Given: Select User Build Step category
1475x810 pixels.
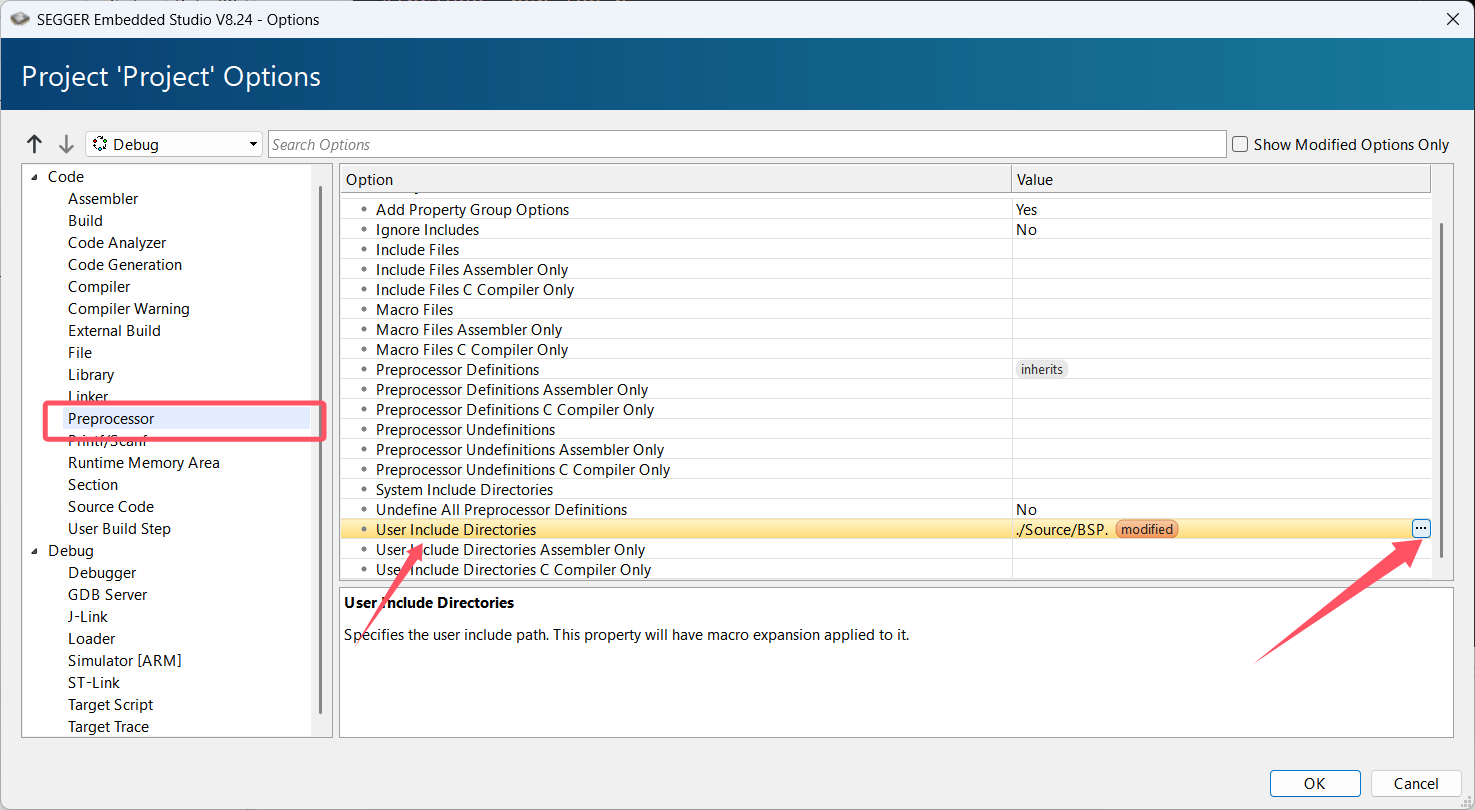Looking at the screenshot, I should pyautogui.click(x=119, y=529).
